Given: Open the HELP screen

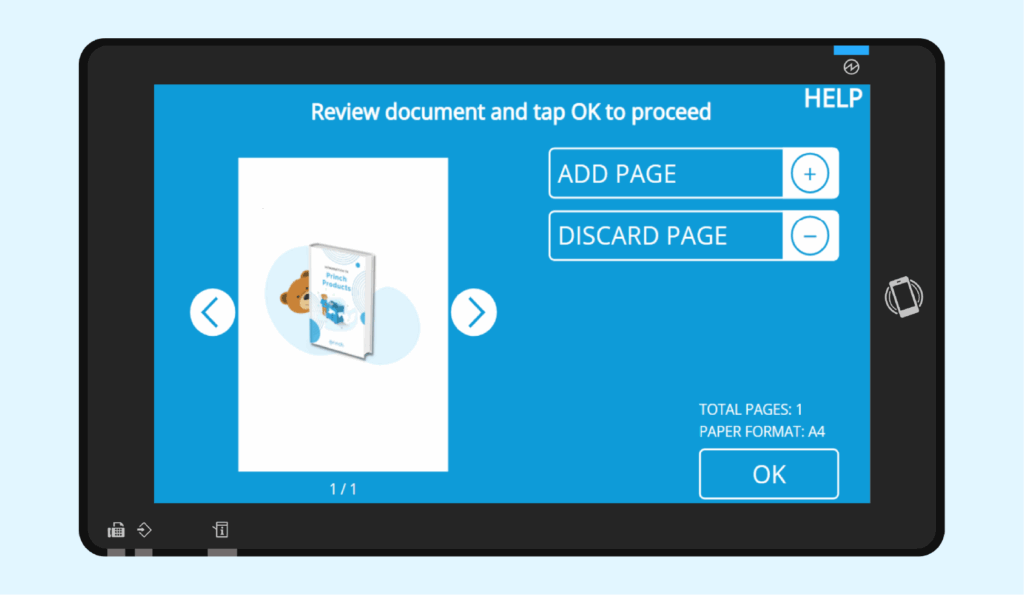Looking at the screenshot, I should tap(832, 98).
